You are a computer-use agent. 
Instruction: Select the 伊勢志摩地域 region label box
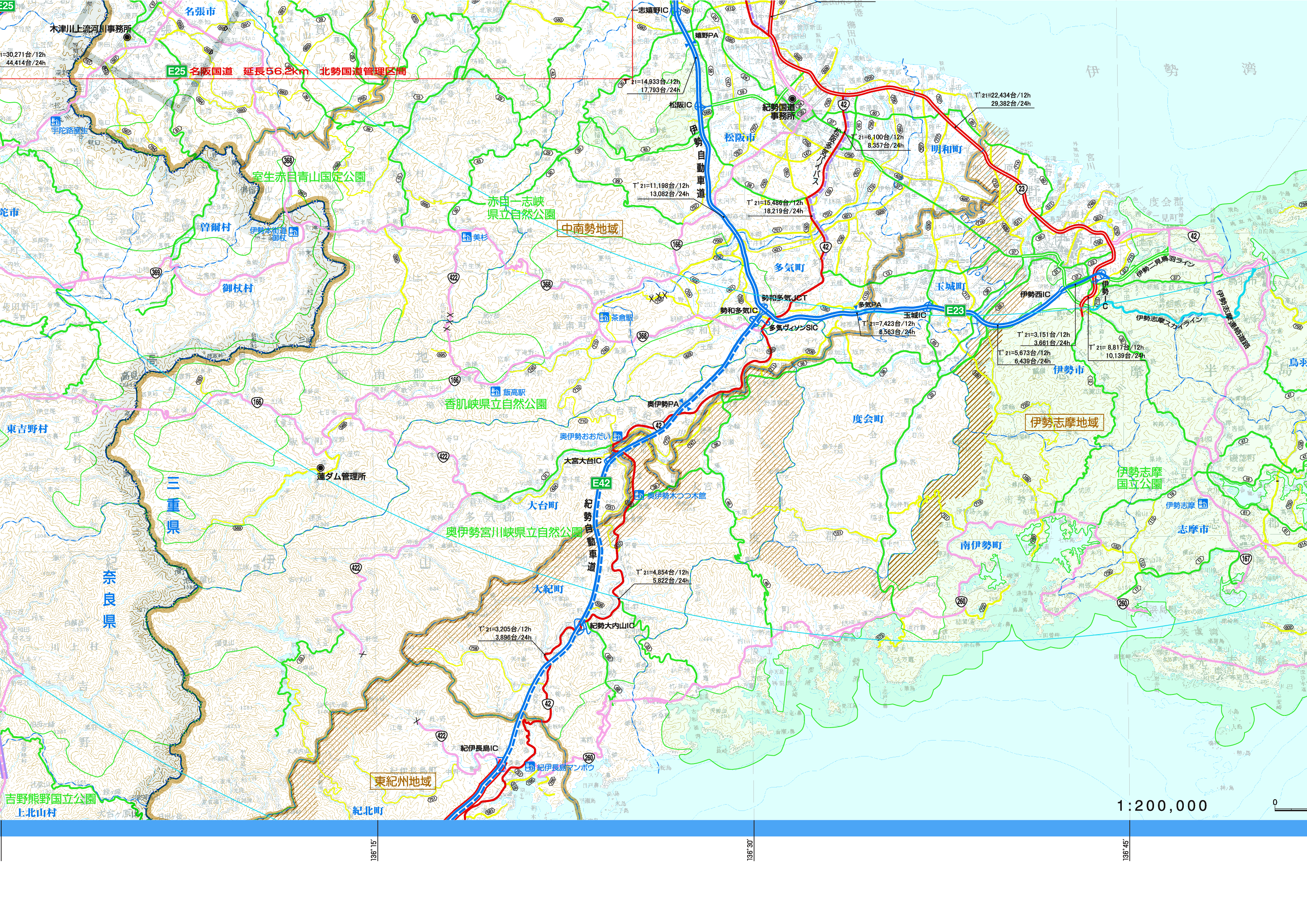(x=1064, y=422)
